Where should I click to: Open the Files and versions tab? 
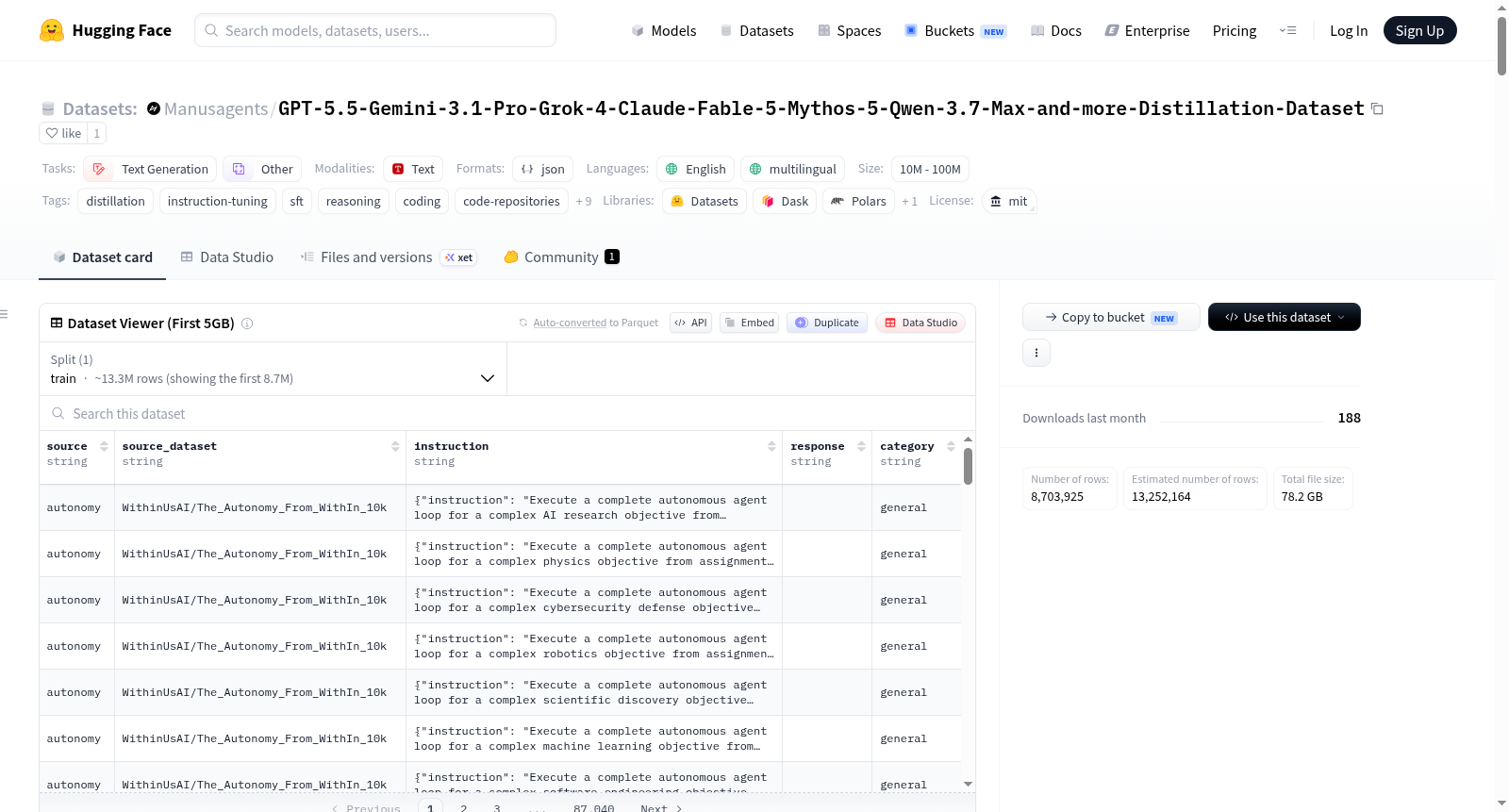click(x=389, y=257)
